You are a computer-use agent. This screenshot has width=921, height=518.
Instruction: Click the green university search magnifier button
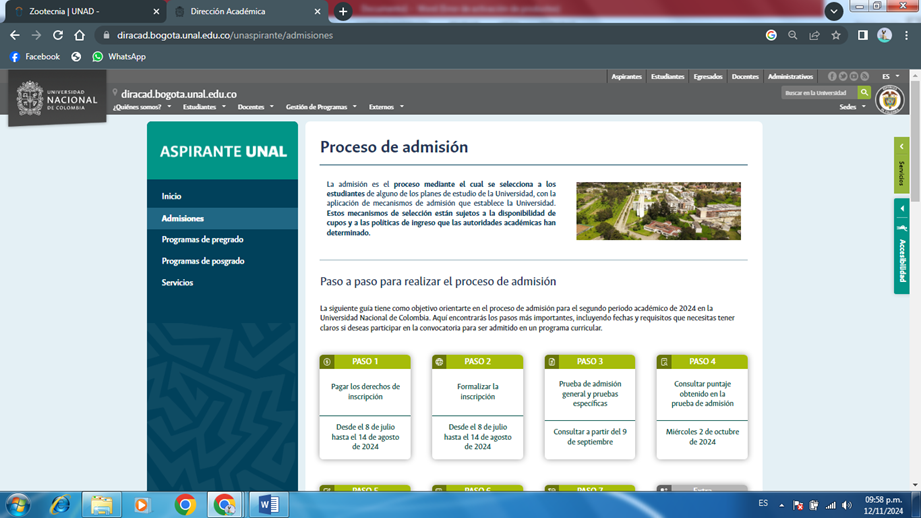coord(864,93)
